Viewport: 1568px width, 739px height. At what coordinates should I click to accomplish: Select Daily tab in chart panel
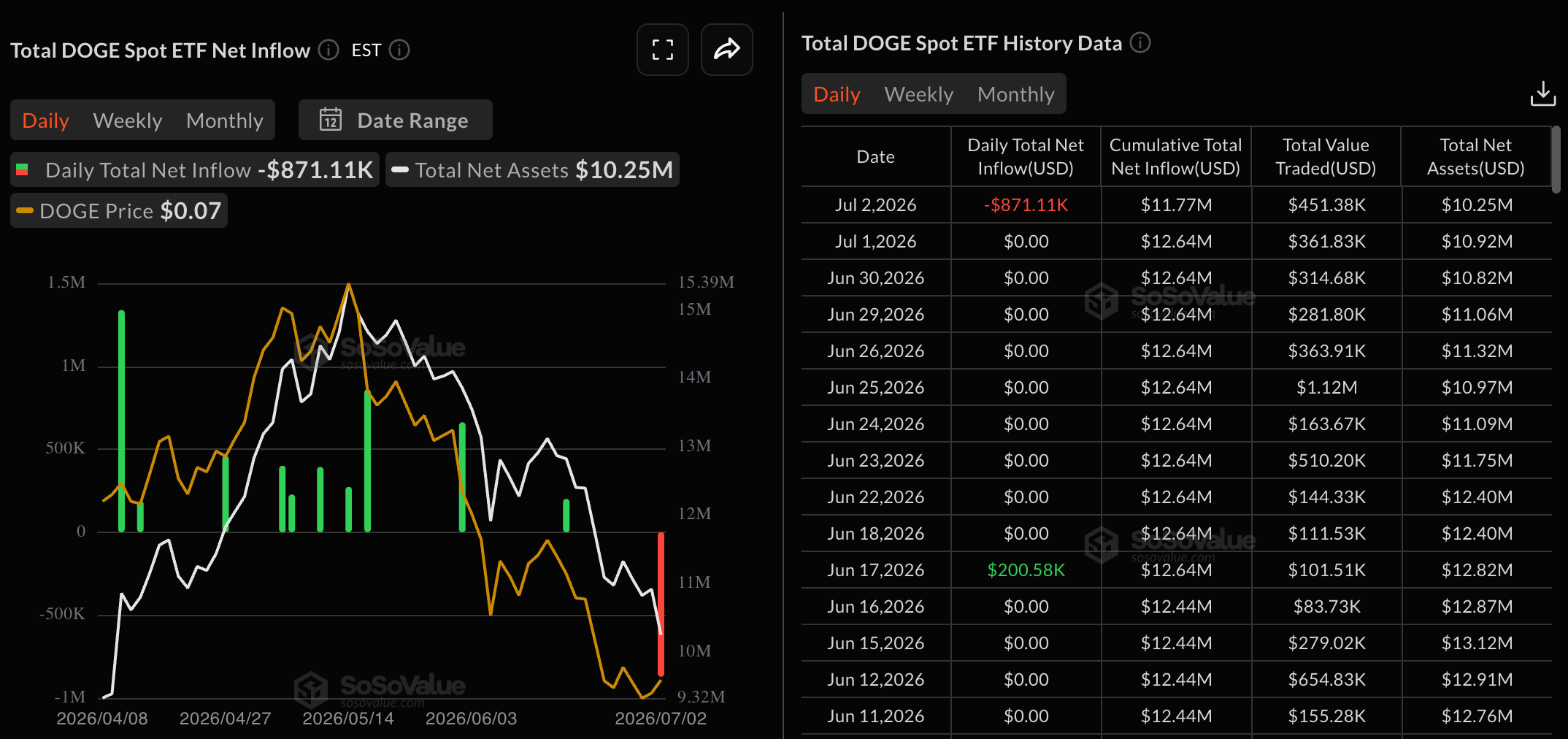coord(46,120)
